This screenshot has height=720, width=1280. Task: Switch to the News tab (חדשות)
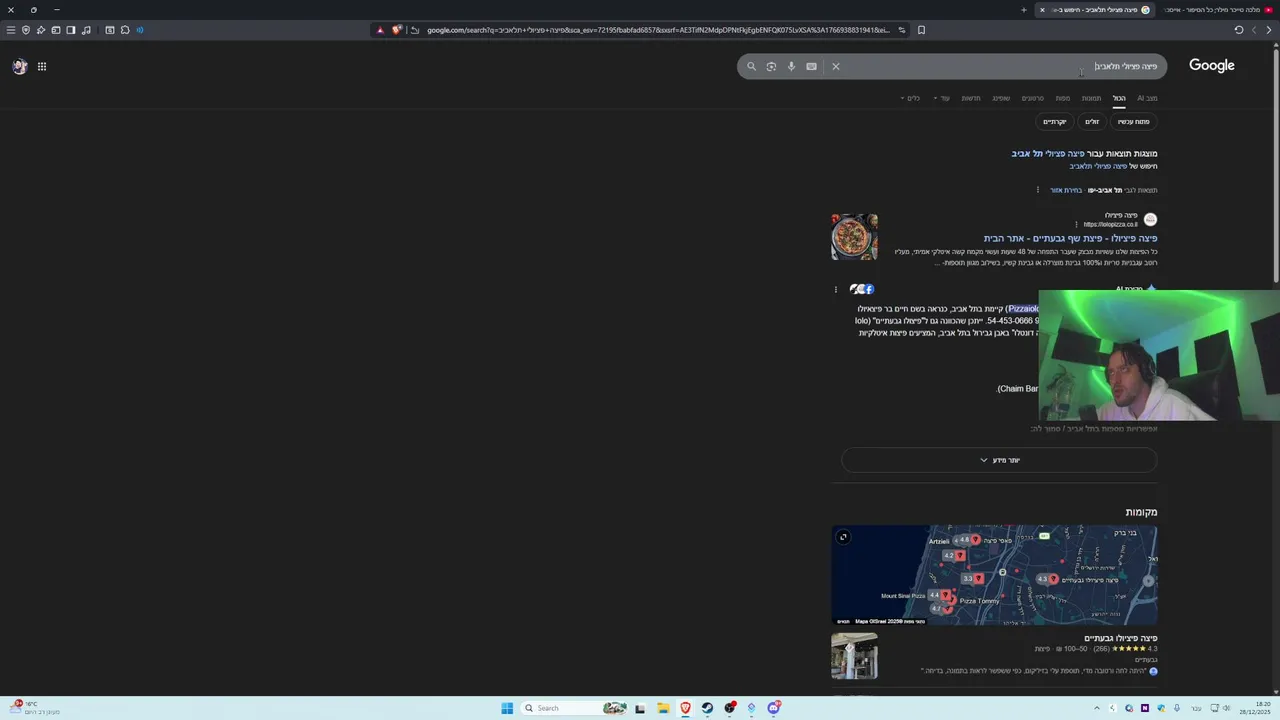click(971, 98)
